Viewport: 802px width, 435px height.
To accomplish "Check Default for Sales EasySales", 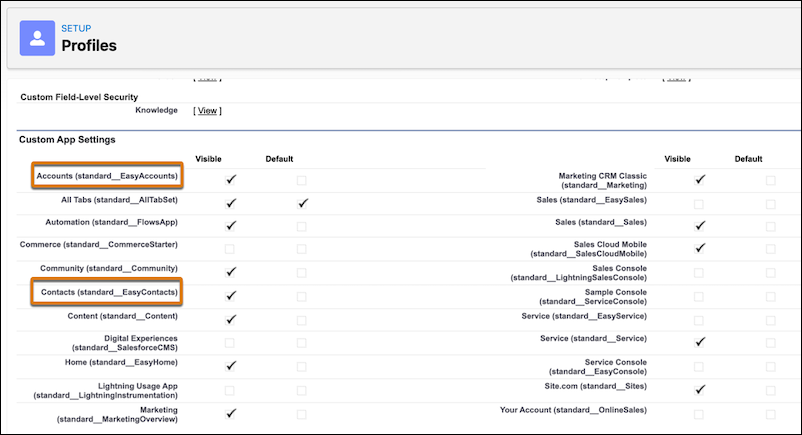I will 771,204.
